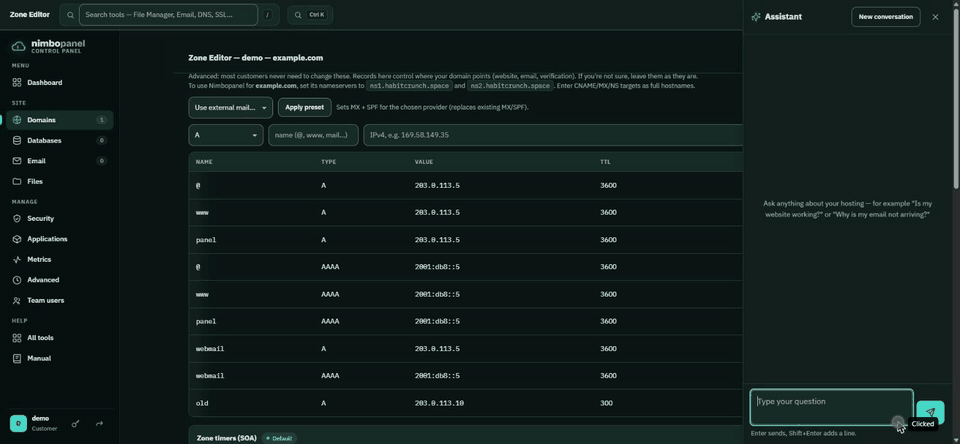Click the Zone Editor title in top bar
Screen dimensions: 960x444
pos(29,15)
